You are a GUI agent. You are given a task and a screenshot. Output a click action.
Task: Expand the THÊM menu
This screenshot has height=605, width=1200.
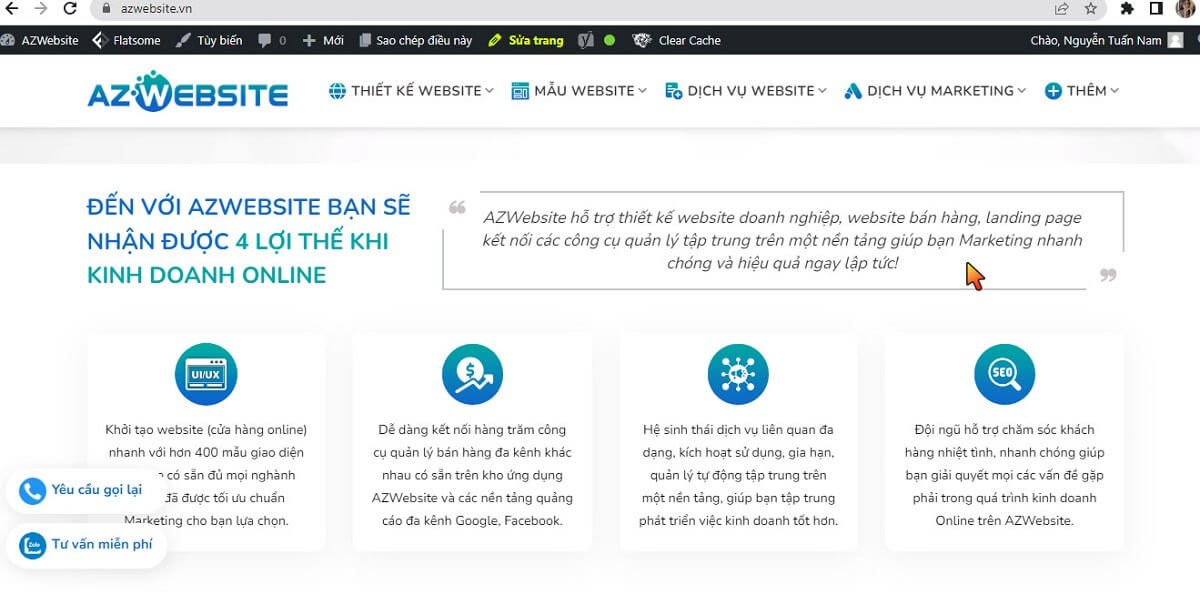click(x=1082, y=91)
